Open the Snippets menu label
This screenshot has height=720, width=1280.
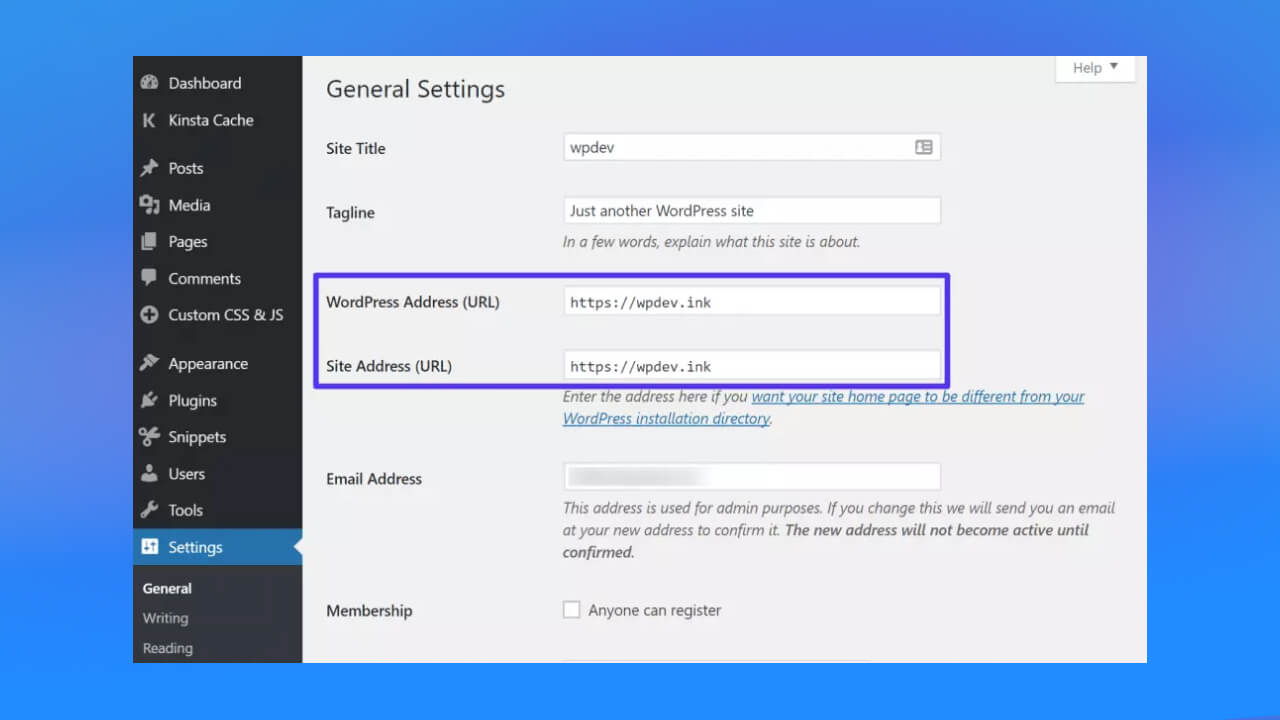(x=197, y=436)
